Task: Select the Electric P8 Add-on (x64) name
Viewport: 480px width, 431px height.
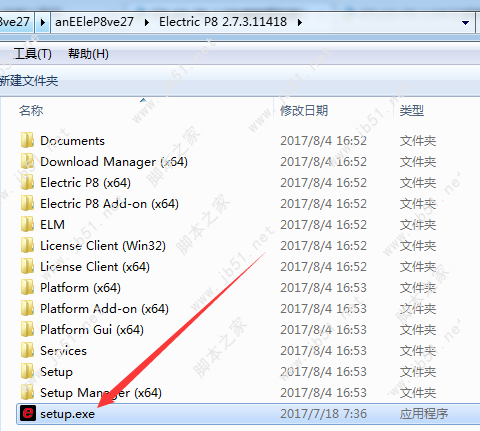Action: coord(110,204)
